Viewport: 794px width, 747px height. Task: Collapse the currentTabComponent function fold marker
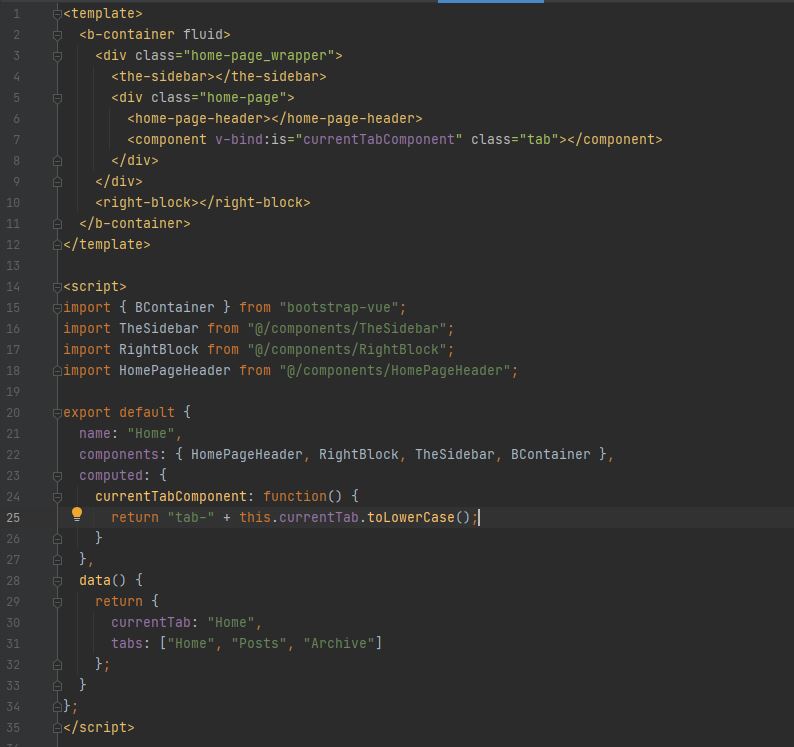pyautogui.click(x=57, y=497)
